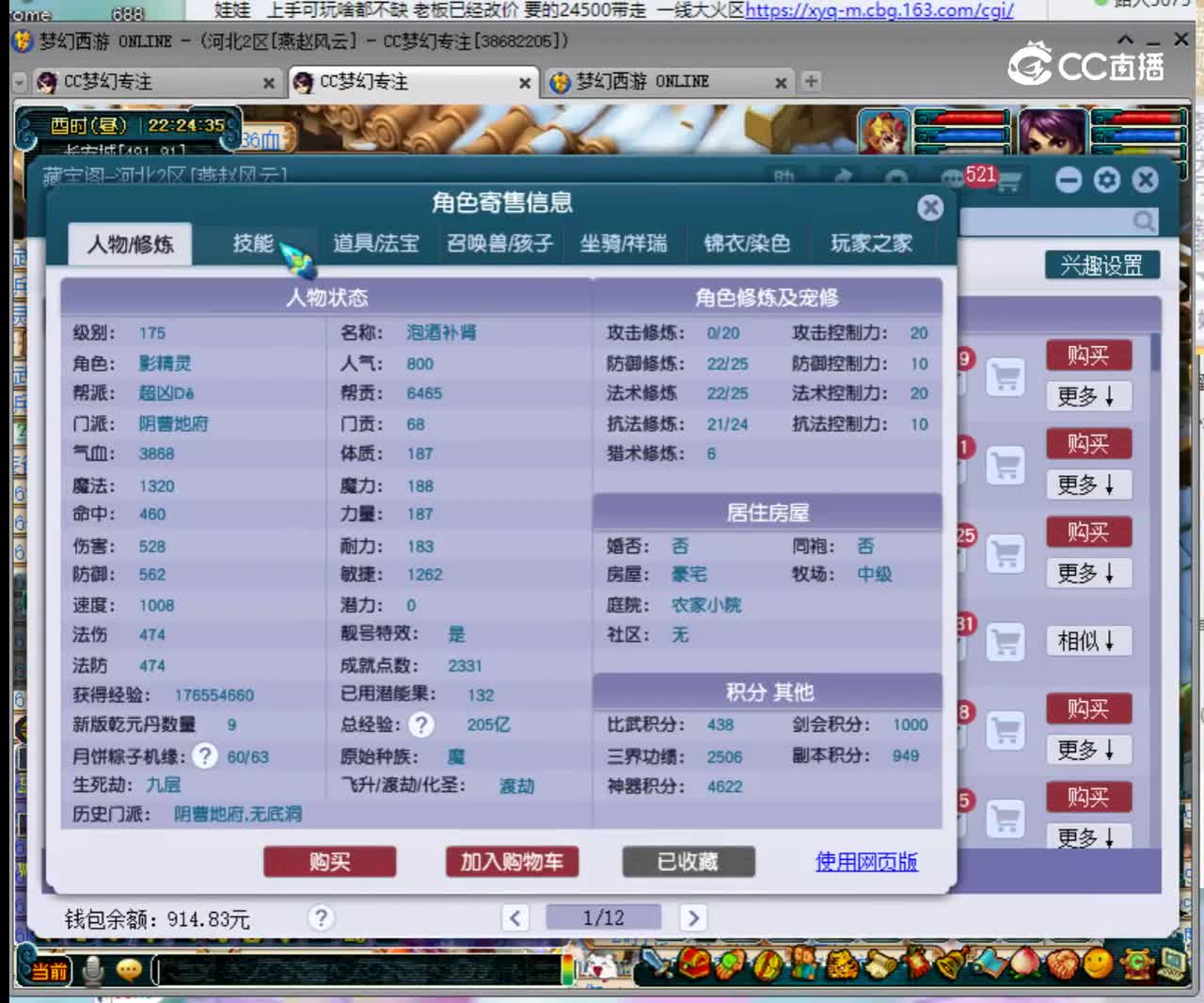Close the 梦幻西游 ONLINE tab

pyautogui.click(x=781, y=83)
